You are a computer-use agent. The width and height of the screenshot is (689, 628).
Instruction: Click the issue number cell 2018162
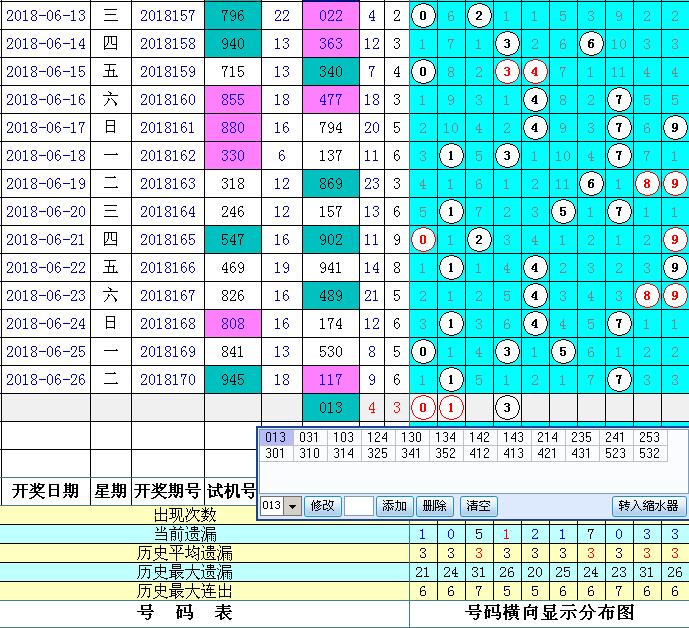pyautogui.click(x=168, y=156)
